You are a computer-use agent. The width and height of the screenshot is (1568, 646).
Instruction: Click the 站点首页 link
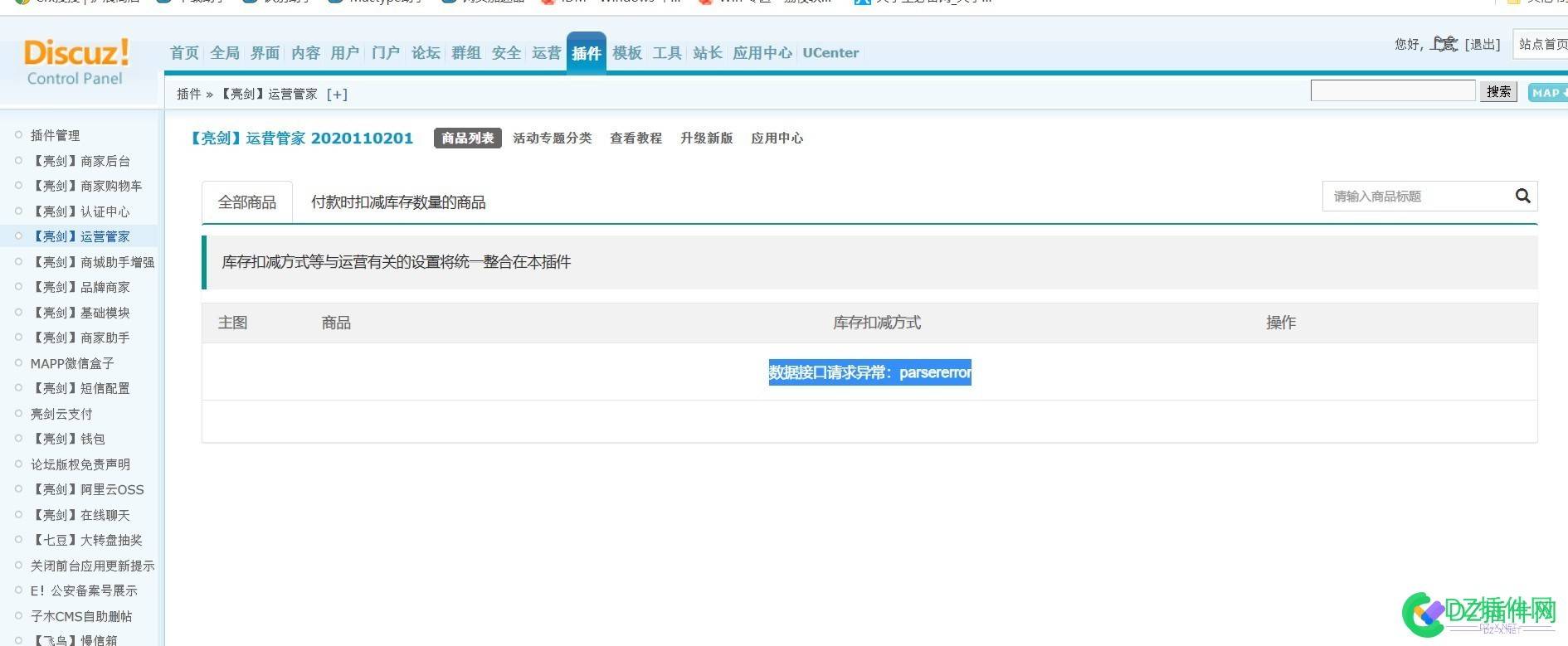[1543, 45]
